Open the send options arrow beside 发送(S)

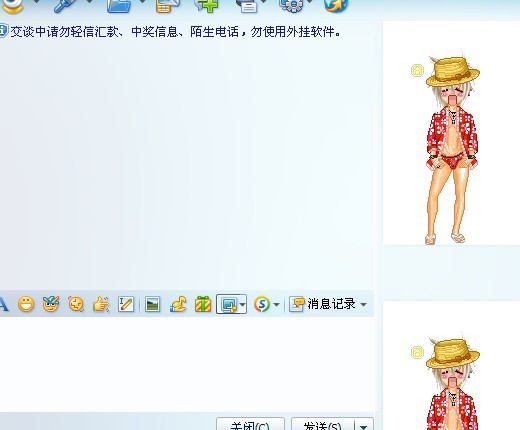click(x=364, y=425)
